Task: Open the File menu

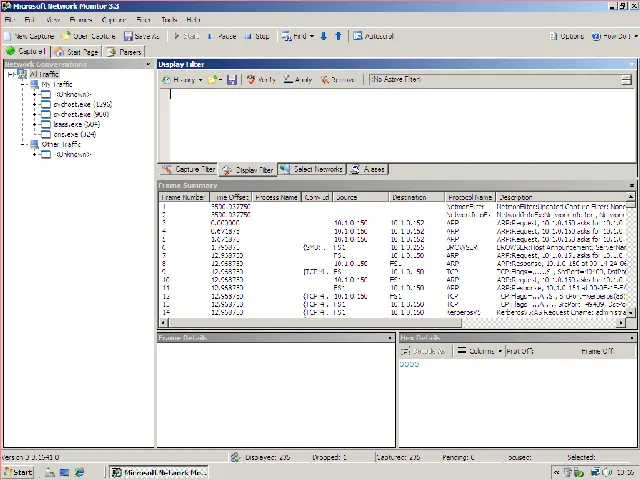Action: click(10, 20)
